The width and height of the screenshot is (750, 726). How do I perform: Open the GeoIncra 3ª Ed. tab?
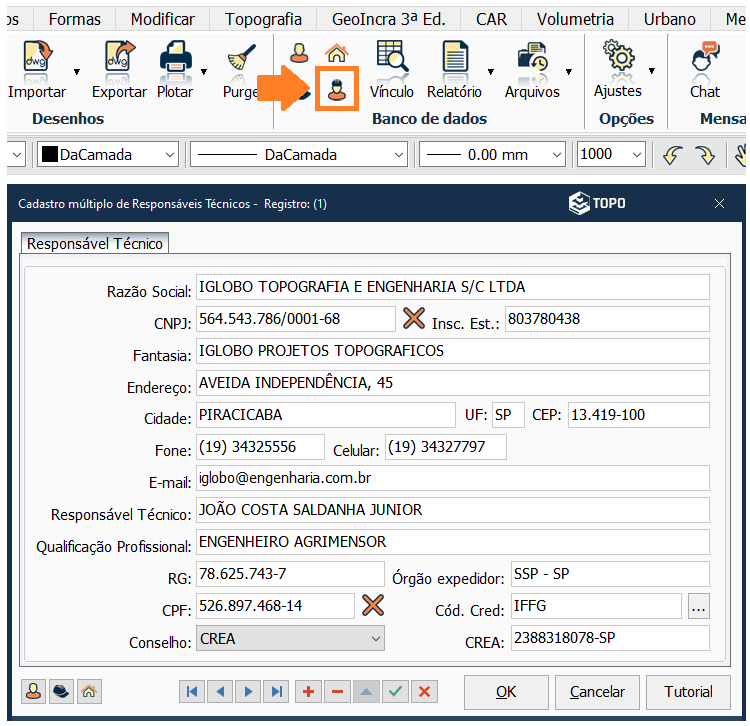396,19
